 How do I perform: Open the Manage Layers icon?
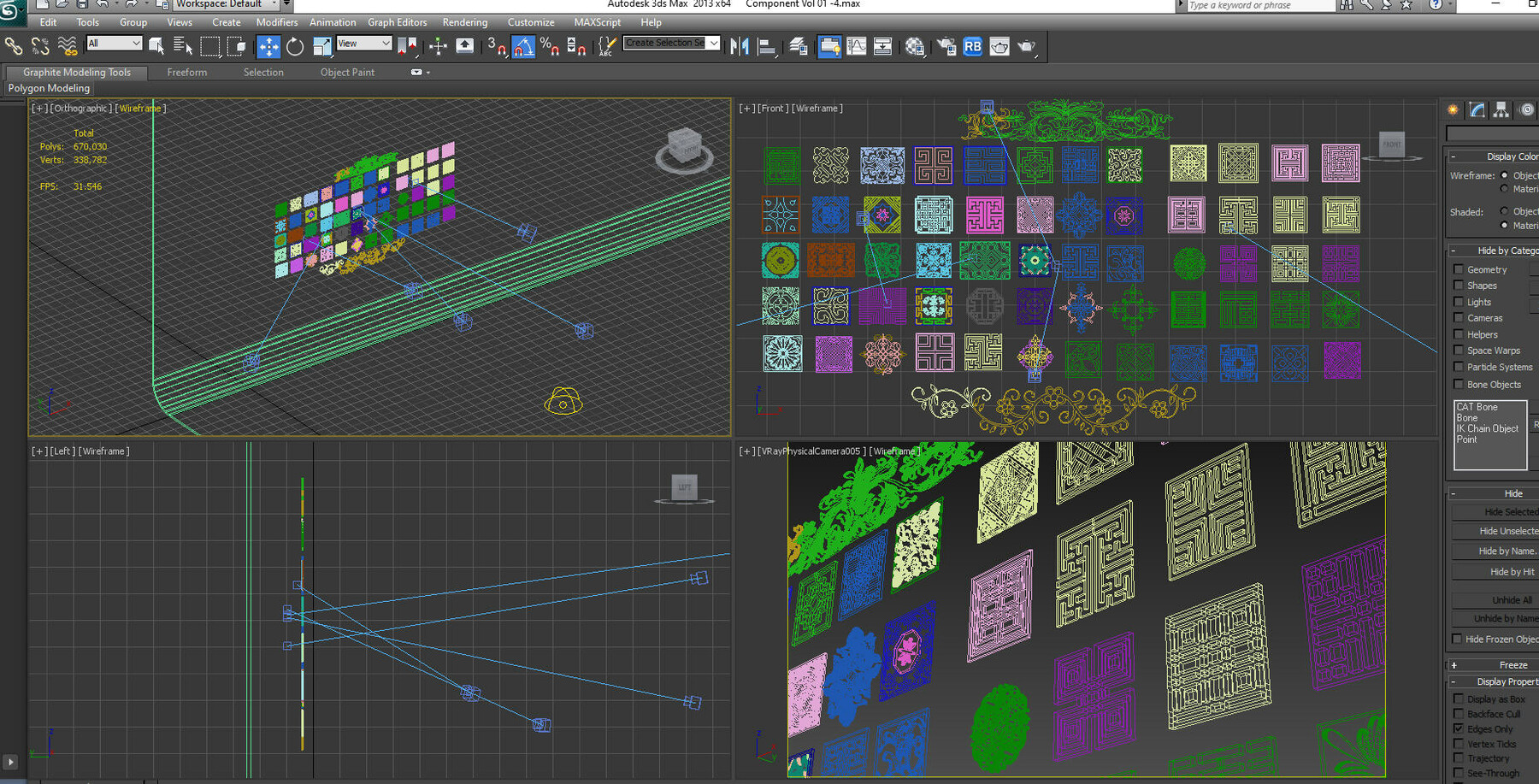(x=798, y=46)
